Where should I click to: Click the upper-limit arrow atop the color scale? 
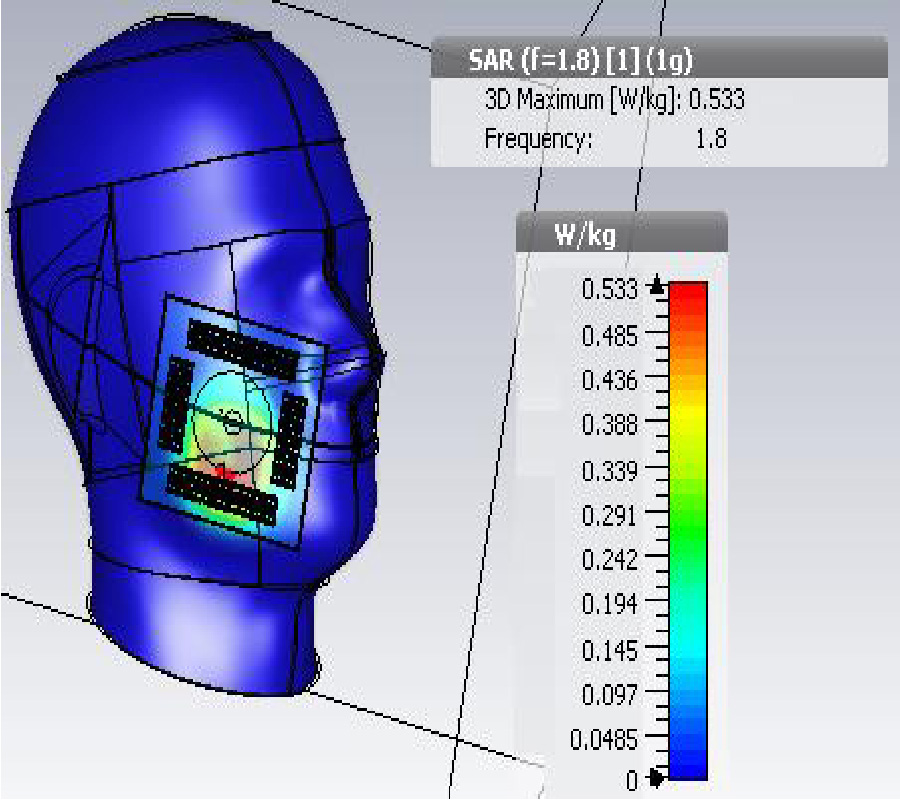(x=656, y=287)
